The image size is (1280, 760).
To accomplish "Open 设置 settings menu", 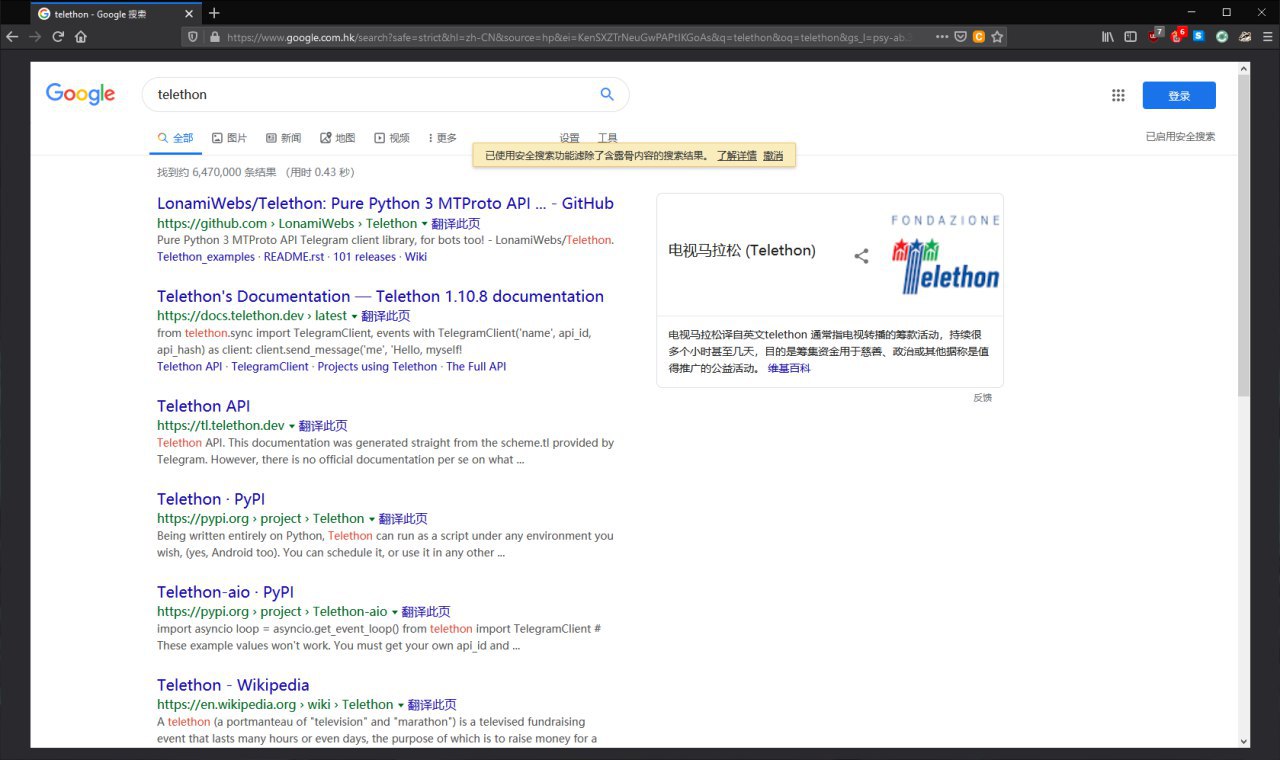I will (x=569, y=138).
